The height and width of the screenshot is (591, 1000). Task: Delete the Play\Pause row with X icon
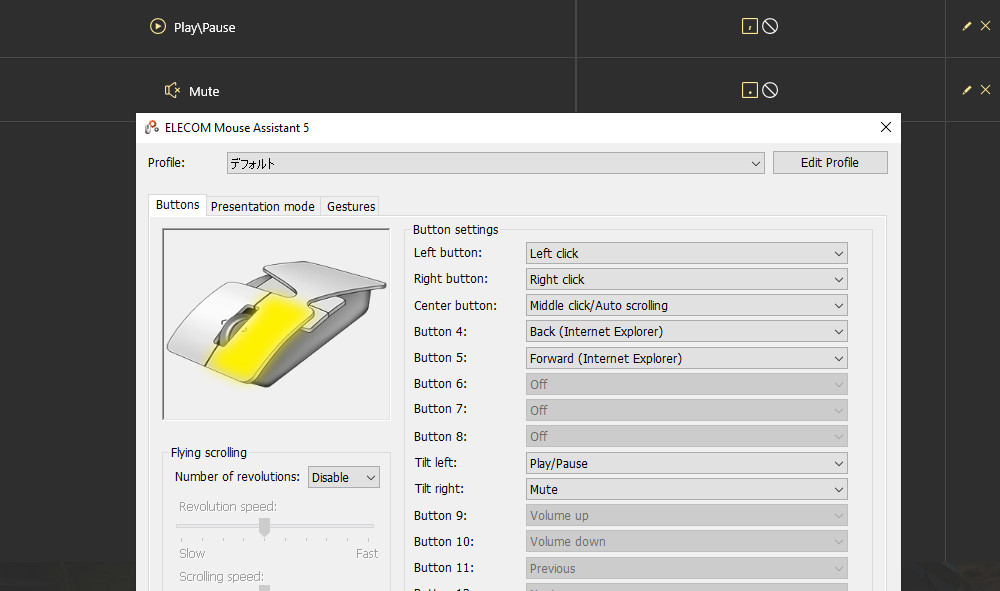click(985, 26)
